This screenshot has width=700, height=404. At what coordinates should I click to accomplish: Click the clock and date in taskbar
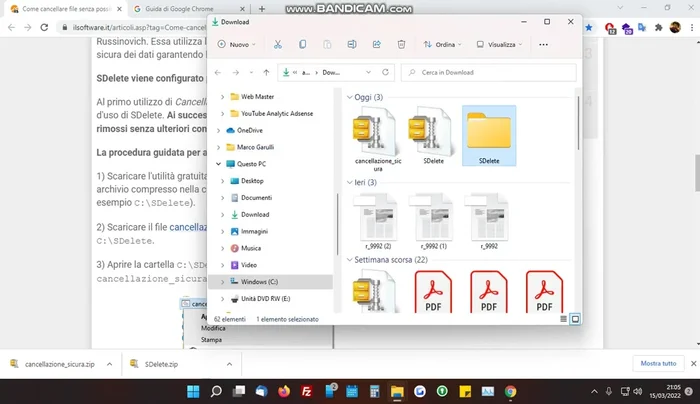(x=665, y=392)
